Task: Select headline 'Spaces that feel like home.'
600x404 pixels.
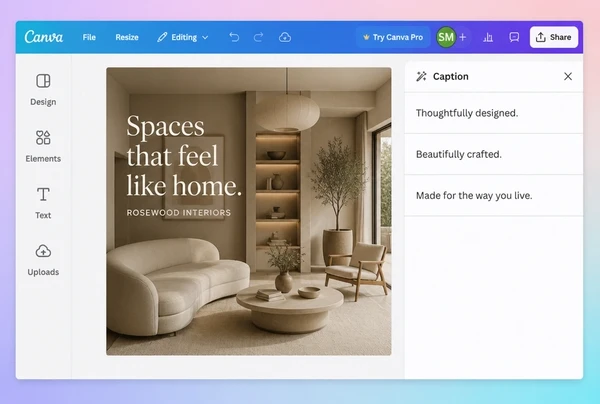Action: [x=184, y=156]
